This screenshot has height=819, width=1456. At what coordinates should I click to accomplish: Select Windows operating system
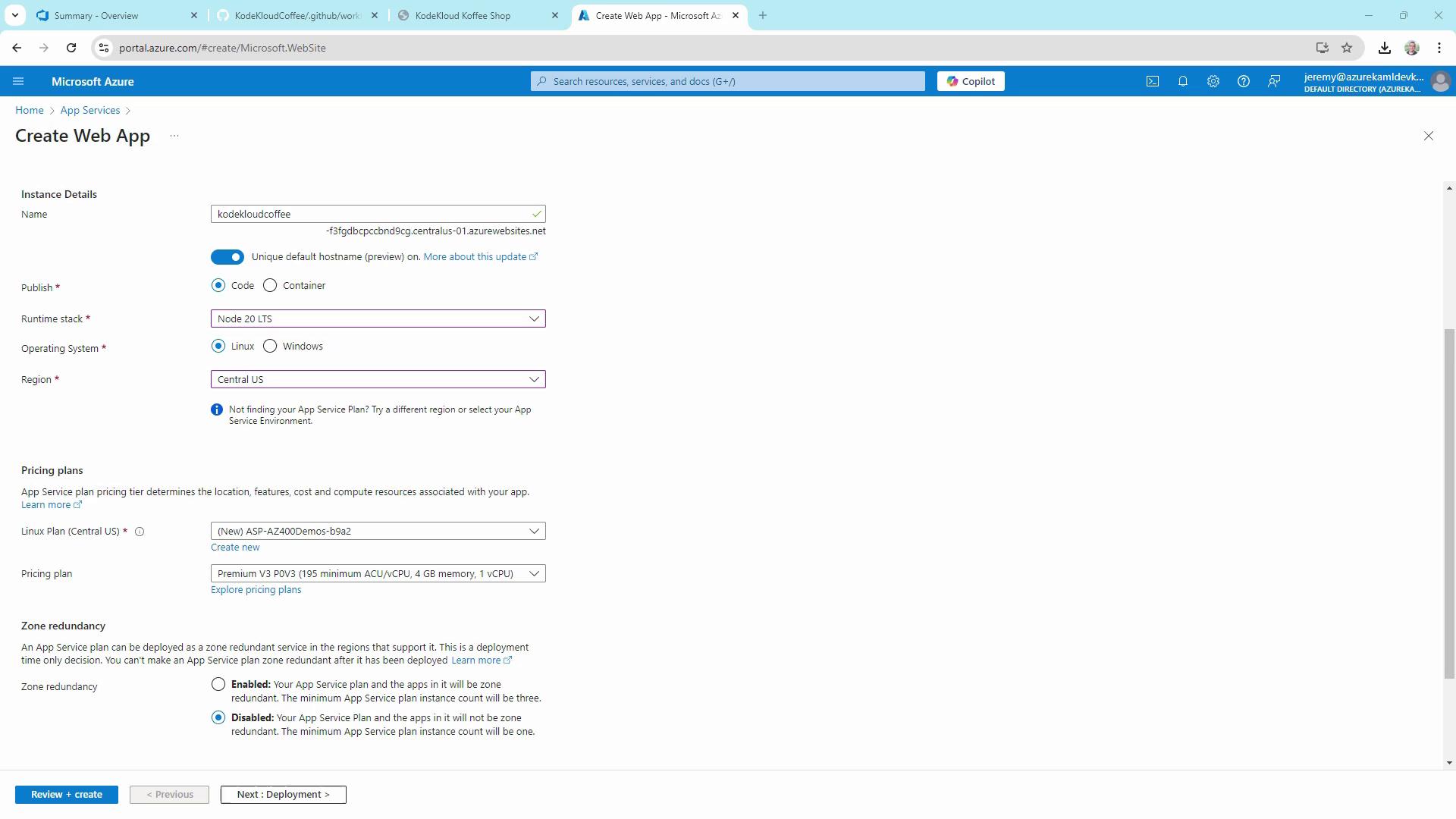coord(270,346)
